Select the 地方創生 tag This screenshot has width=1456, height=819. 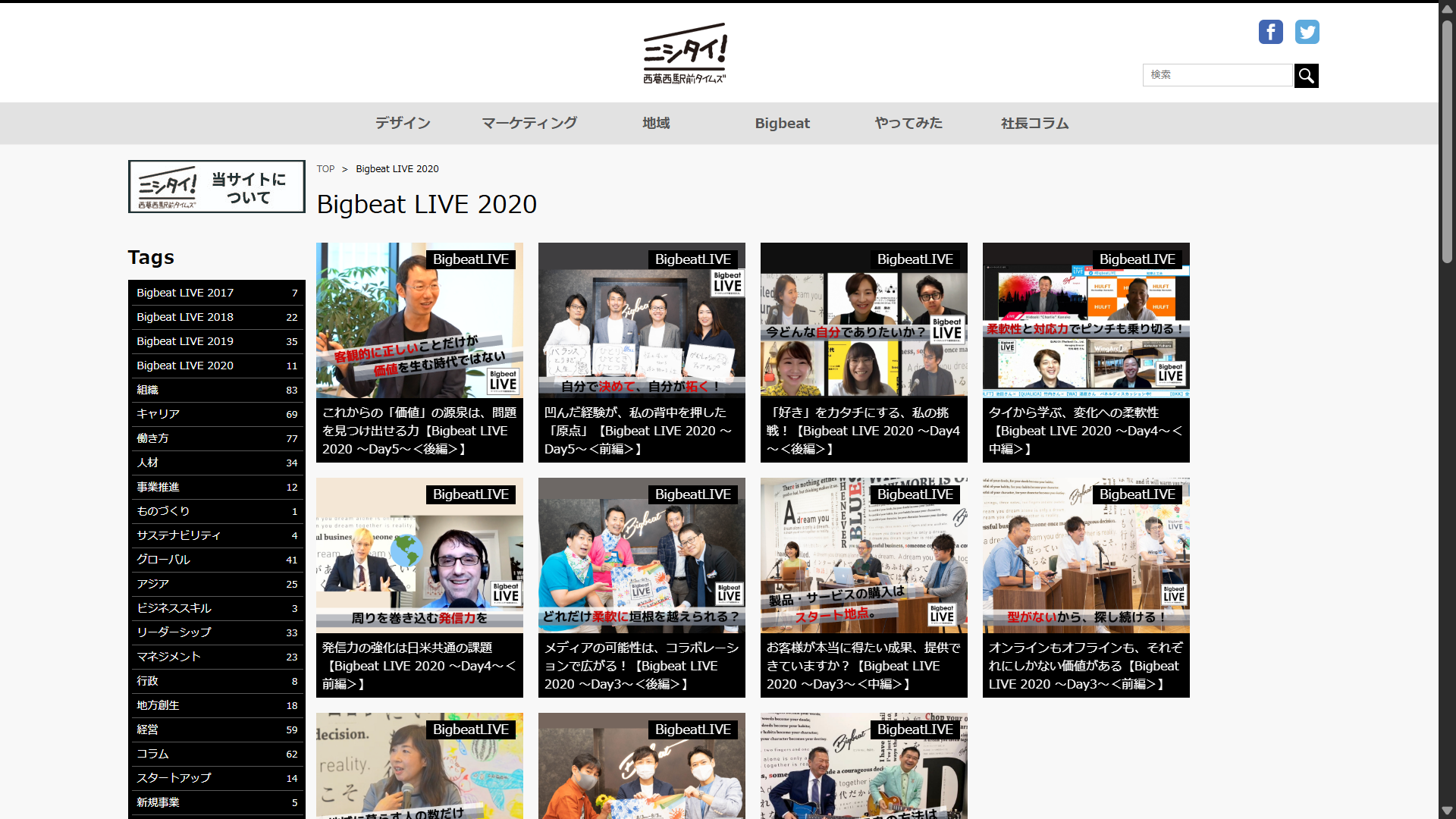tap(217, 705)
